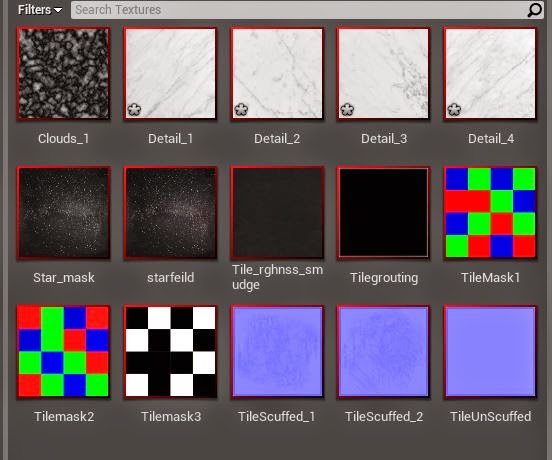Image resolution: width=552 pixels, height=460 pixels.
Task: Click the unsaved asterisk badge on Detail_2
Action: (x=241, y=109)
